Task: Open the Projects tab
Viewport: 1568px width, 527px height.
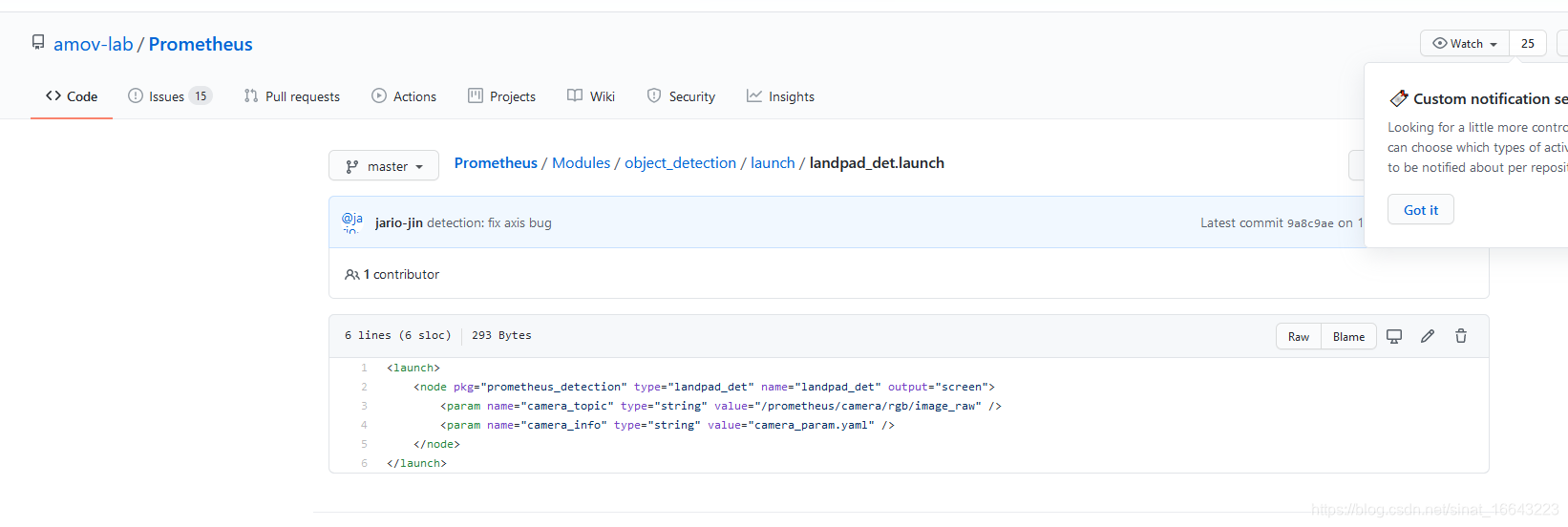Action: pos(501,96)
